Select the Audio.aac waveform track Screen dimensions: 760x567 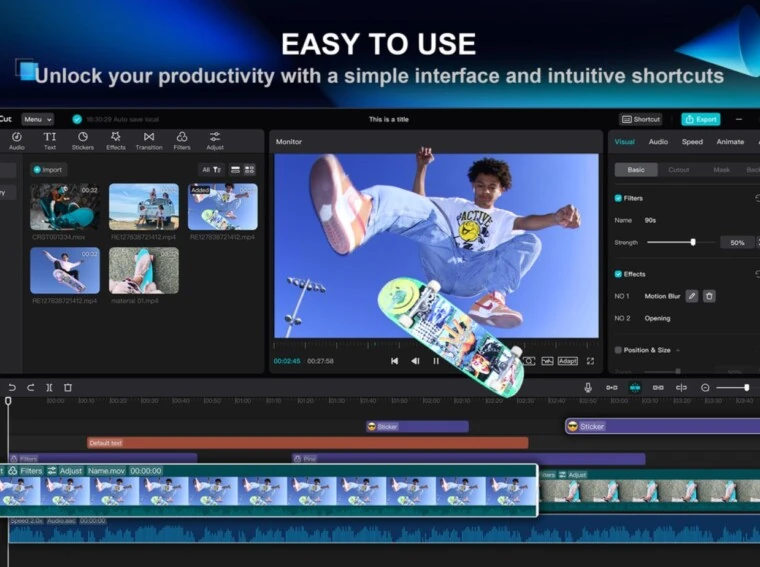pyautogui.click(x=384, y=530)
